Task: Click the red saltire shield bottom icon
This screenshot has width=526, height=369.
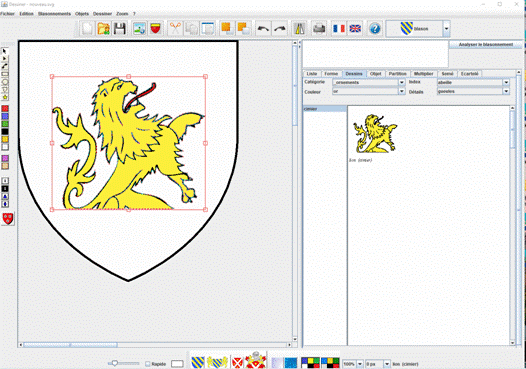Action: tap(238, 363)
